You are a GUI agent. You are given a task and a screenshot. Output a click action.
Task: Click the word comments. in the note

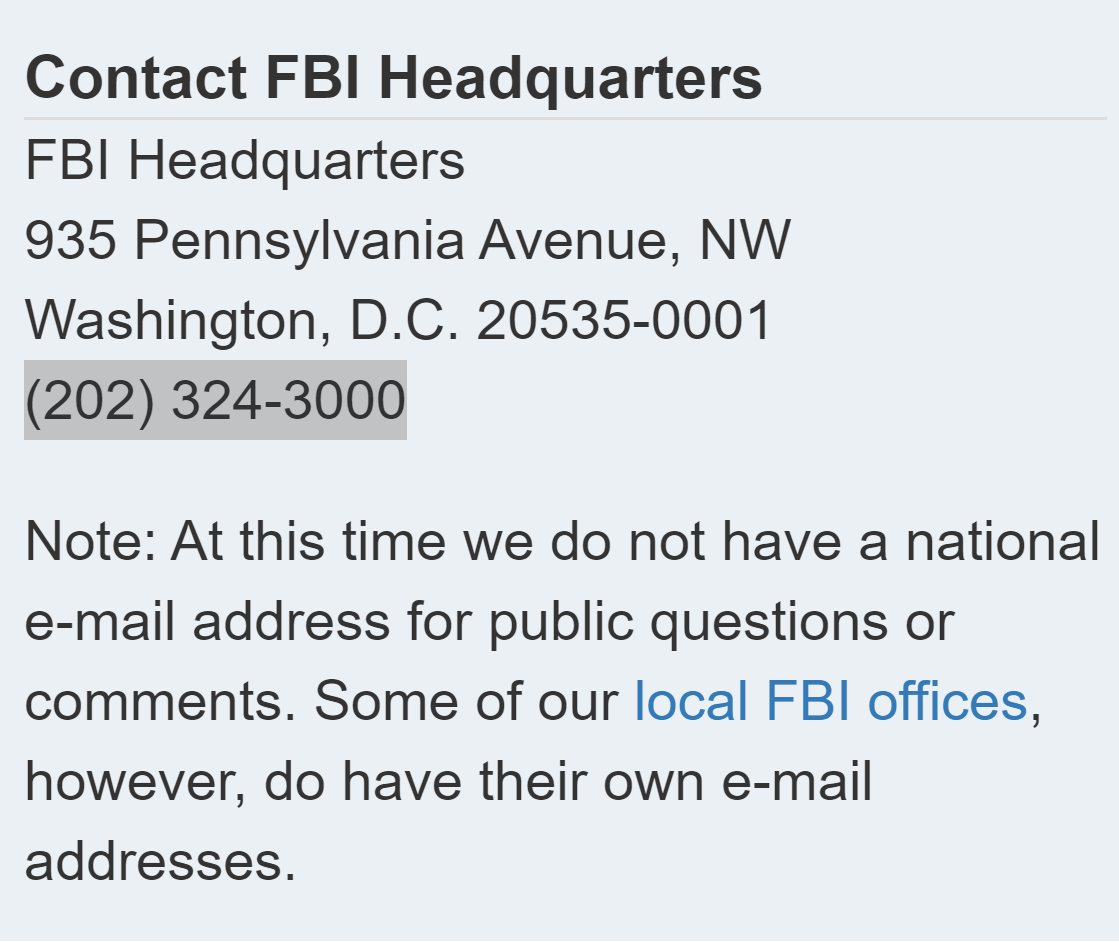click(161, 702)
